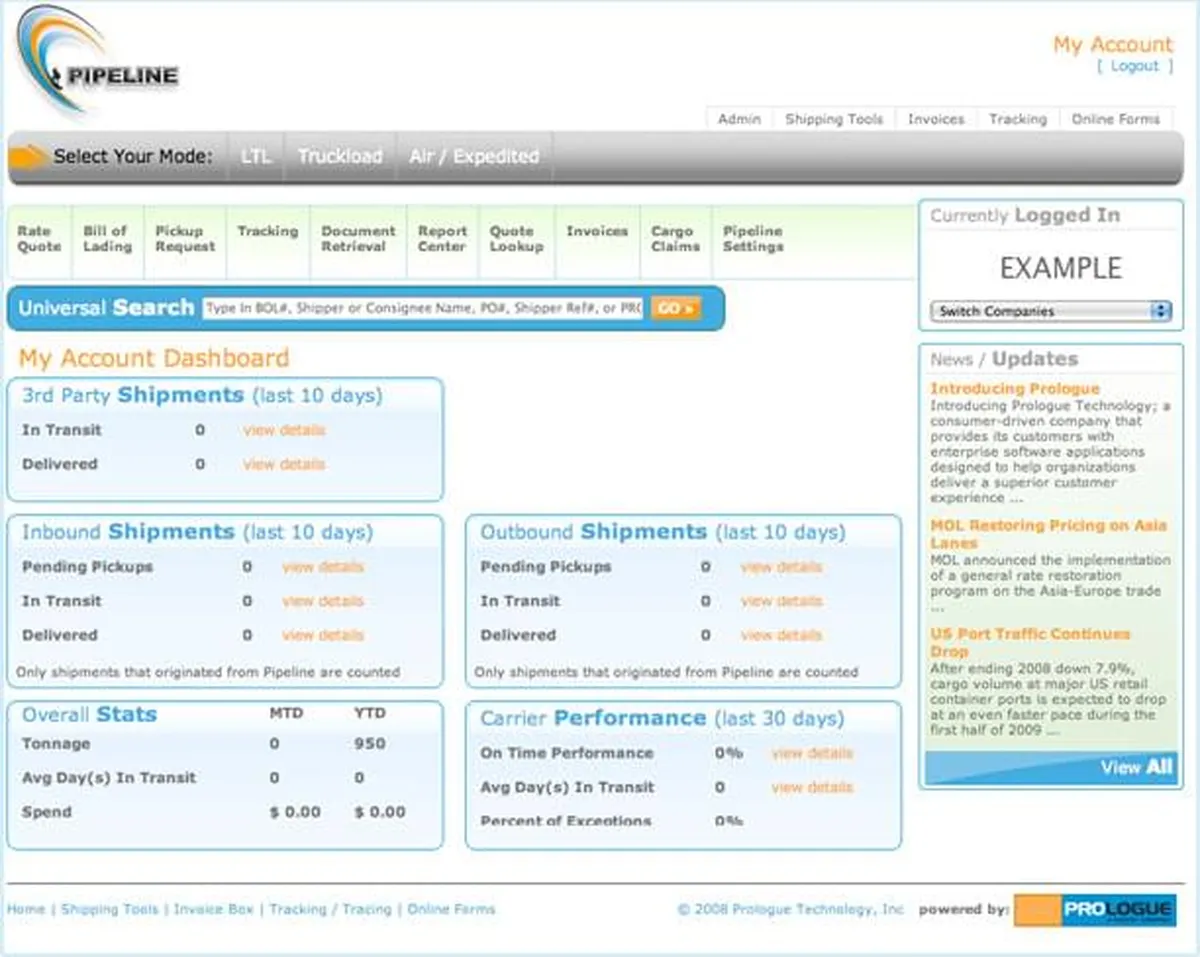Open Pickup Request tool
This screenshot has width=1200, height=957.
185,239
